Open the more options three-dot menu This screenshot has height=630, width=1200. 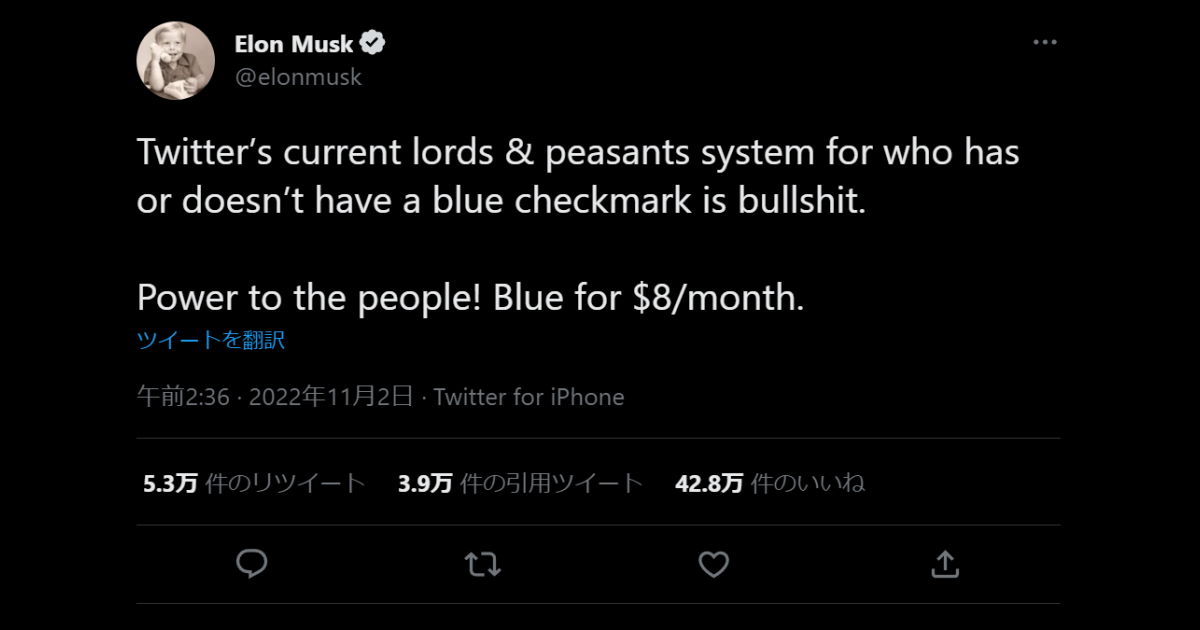click(1044, 43)
